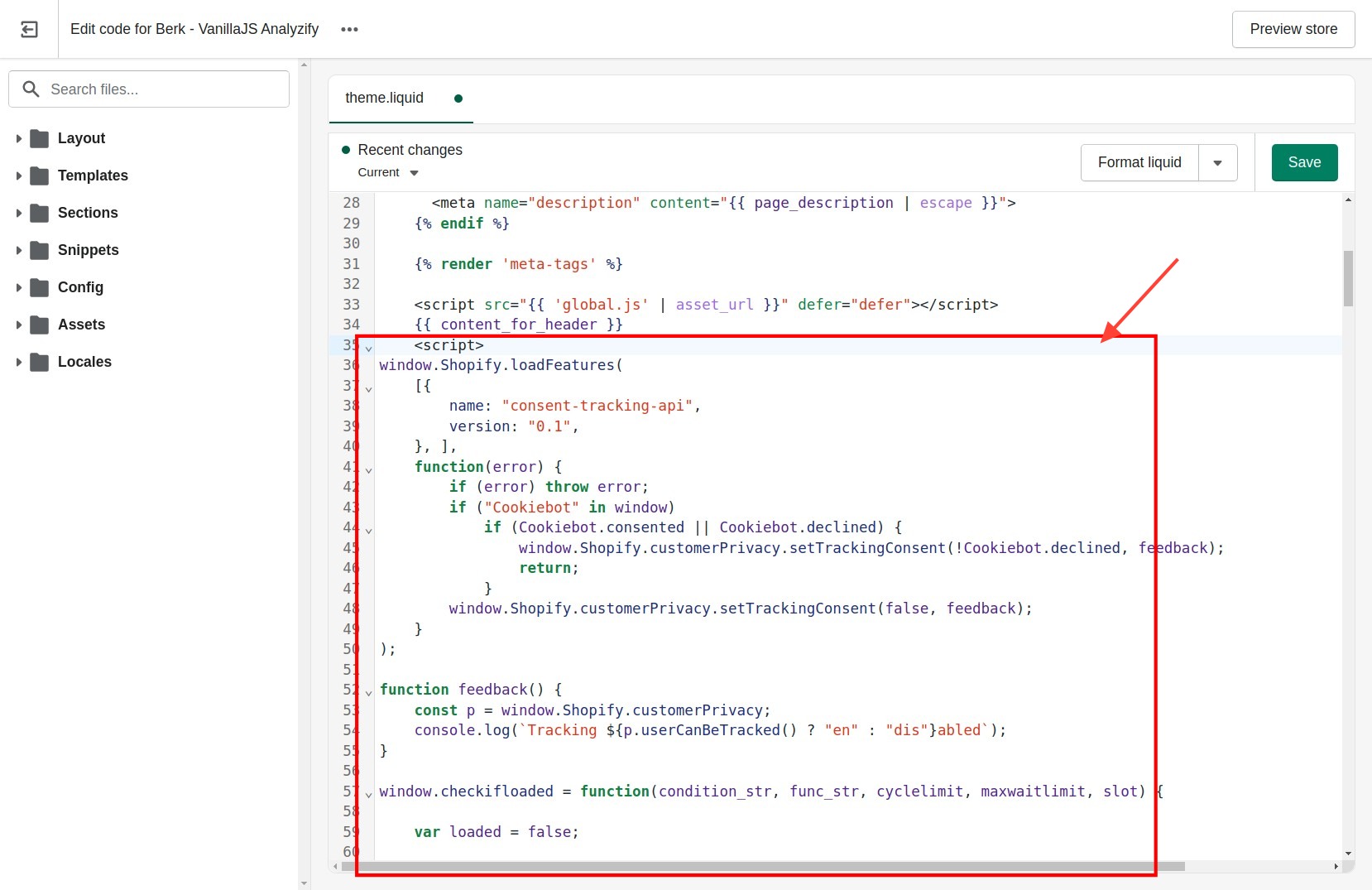Collapse the script block fold arrow at line 35
This screenshot has height=890, width=1372.
(369, 348)
